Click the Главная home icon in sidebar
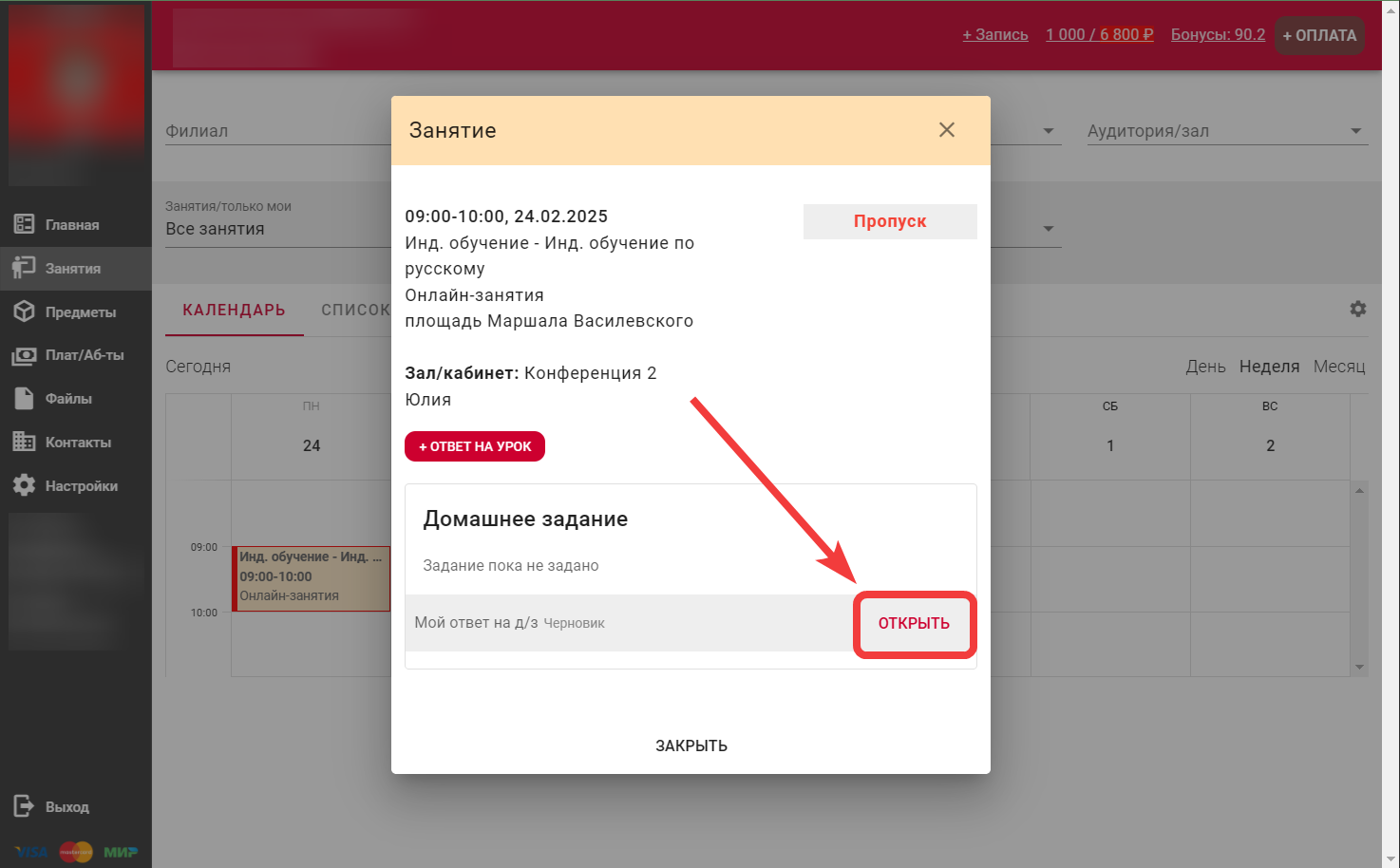Viewport: 1400px width, 868px height. pos(24,224)
